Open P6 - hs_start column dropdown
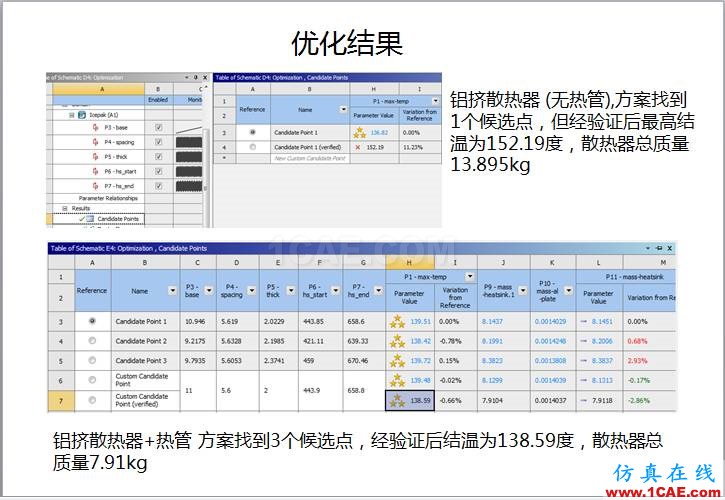The image size is (725, 500). coord(335,290)
